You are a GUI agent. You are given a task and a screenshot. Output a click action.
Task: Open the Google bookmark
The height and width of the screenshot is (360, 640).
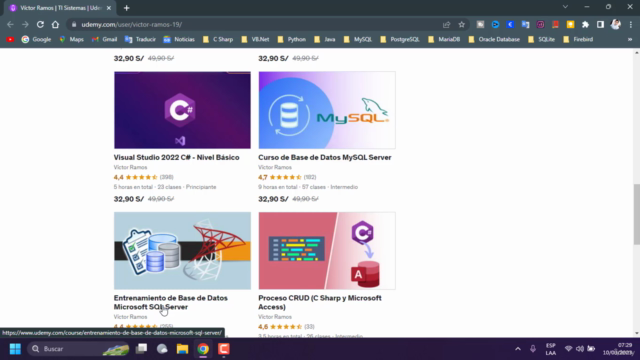tap(36, 39)
